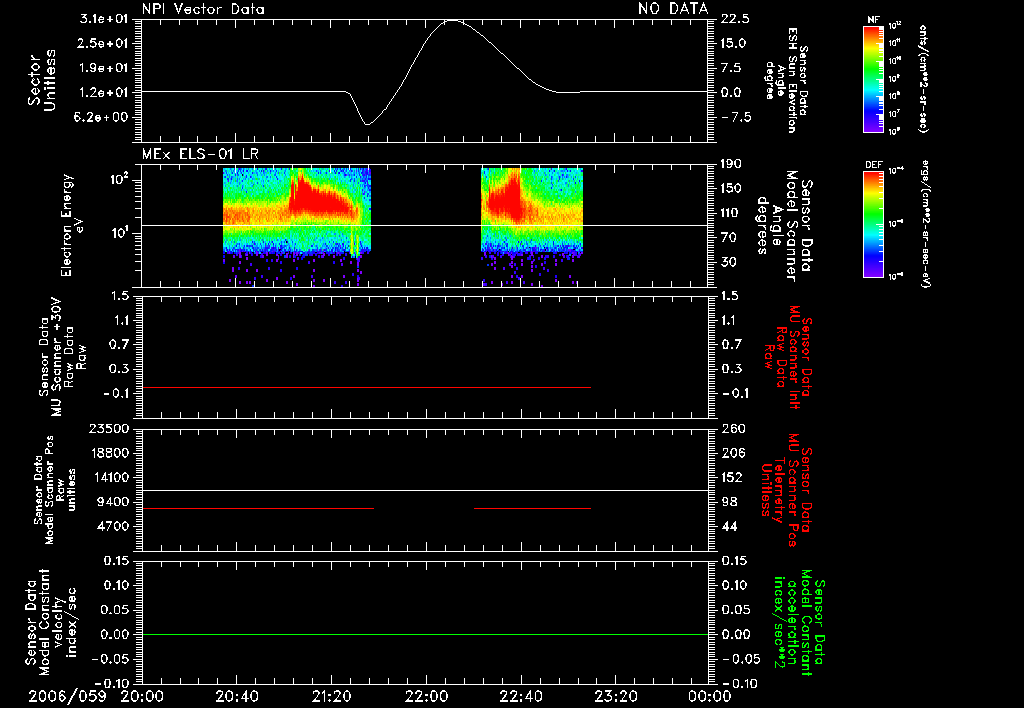Click the '22.5' elevation tick value
1024x708 pixels.
coord(735,18)
